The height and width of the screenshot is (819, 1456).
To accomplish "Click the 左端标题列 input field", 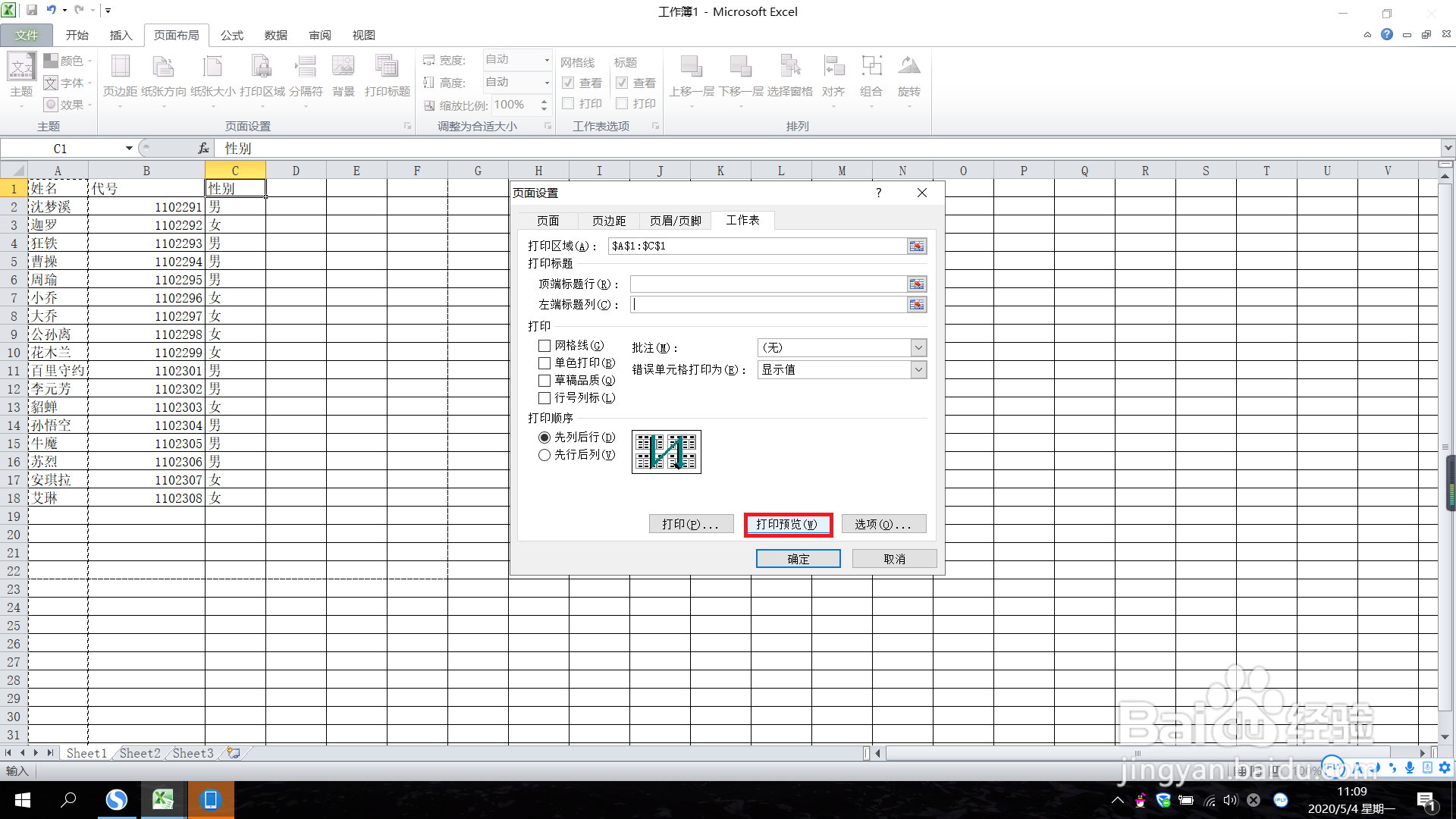I will click(767, 305).
